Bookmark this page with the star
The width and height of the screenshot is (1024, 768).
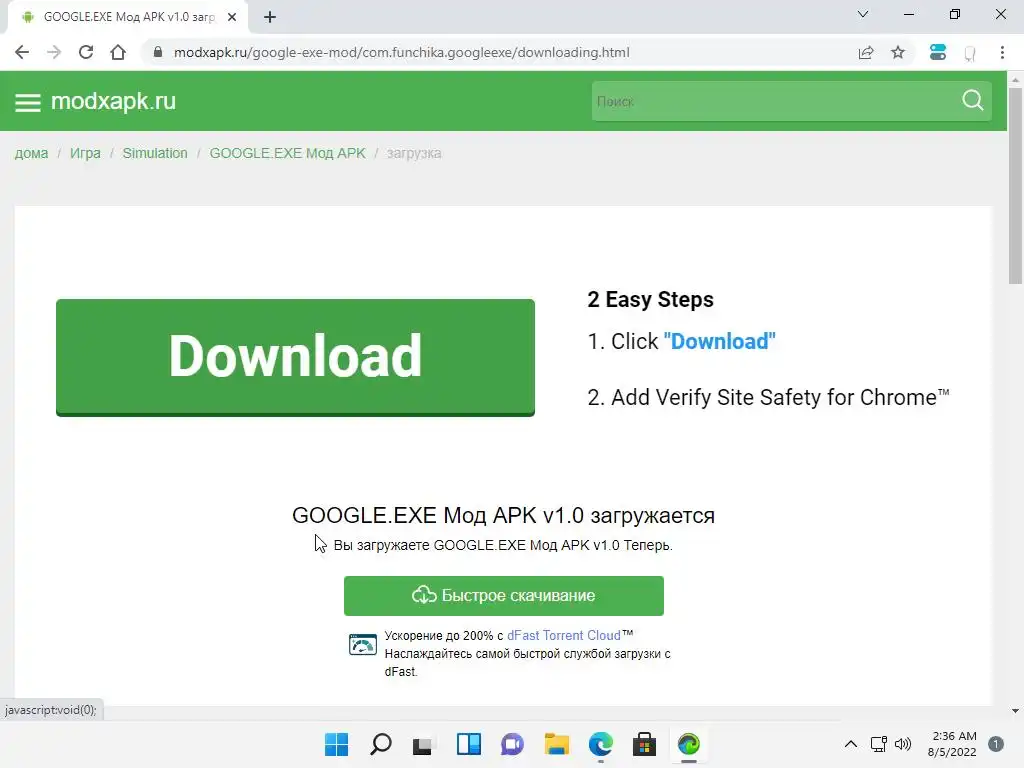pos(898,52)
